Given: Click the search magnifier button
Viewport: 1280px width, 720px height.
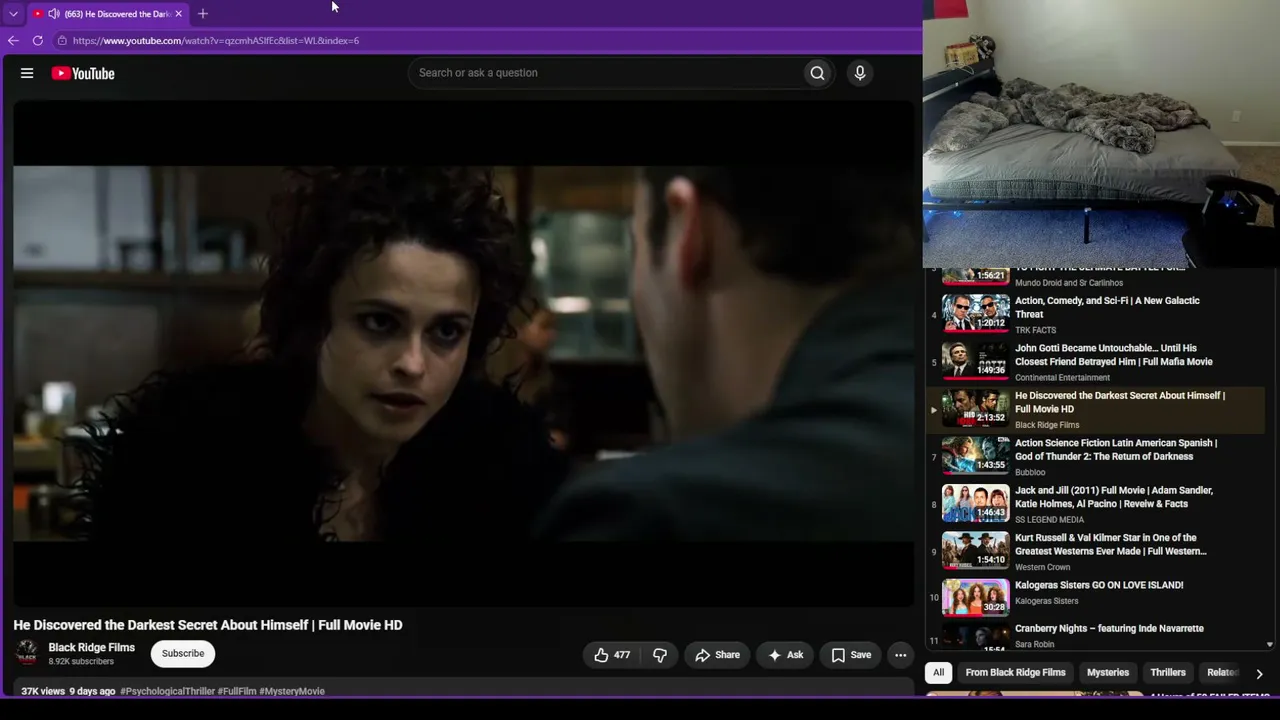Looking at the screenshot, I should (817, 73).
